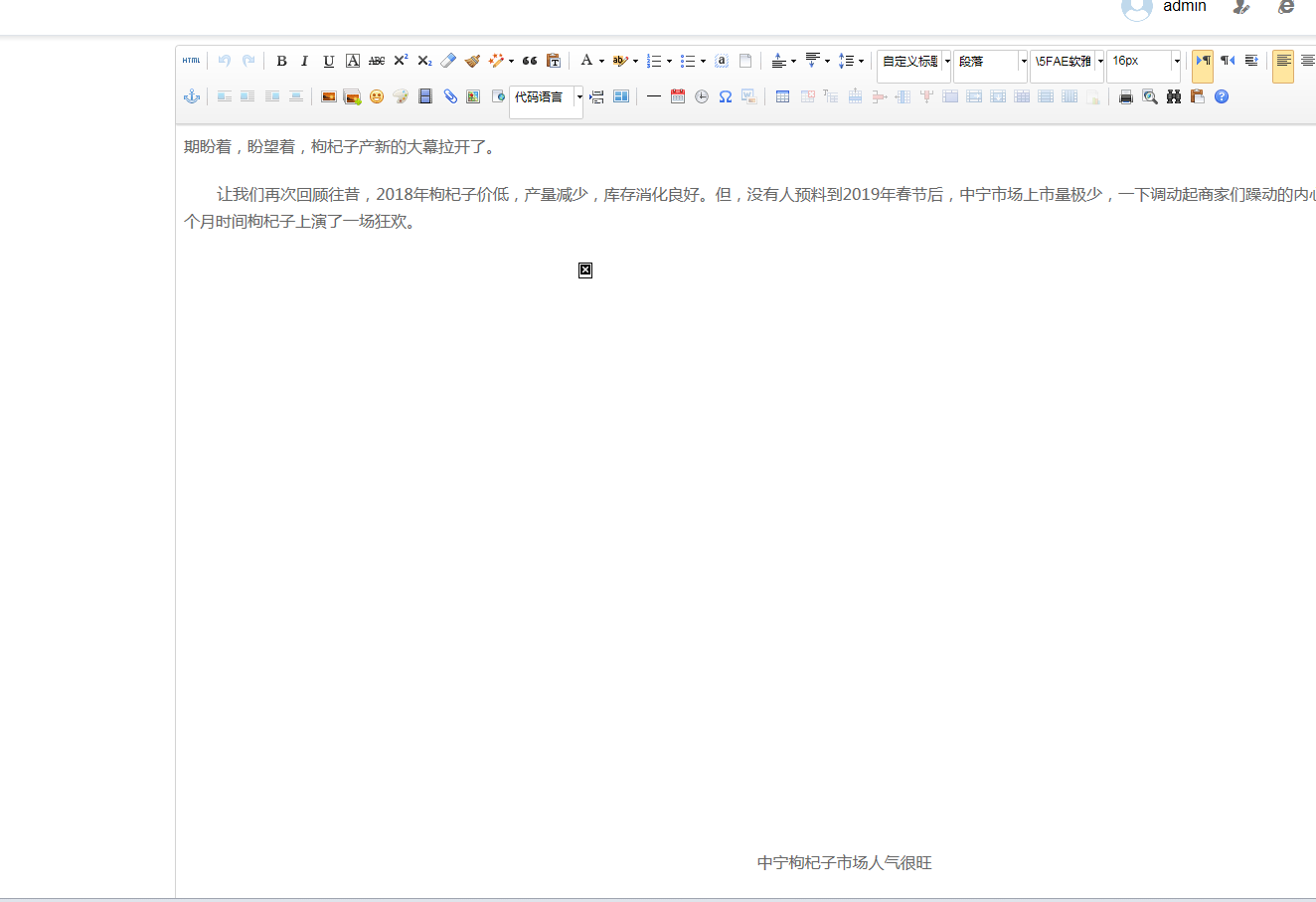Toggle subscript

[x=424, y=61]
